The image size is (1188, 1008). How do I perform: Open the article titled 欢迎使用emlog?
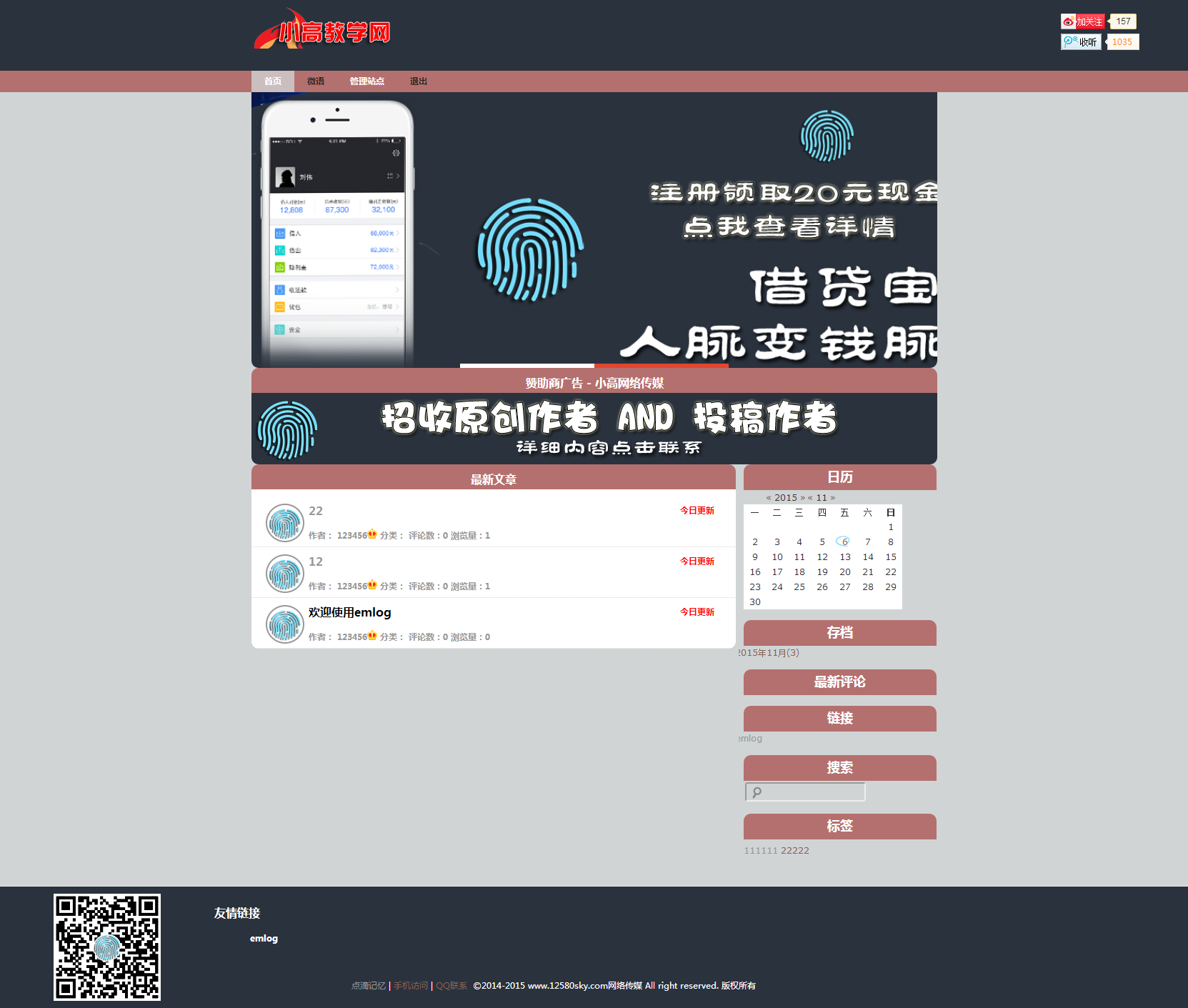[349, 612]
